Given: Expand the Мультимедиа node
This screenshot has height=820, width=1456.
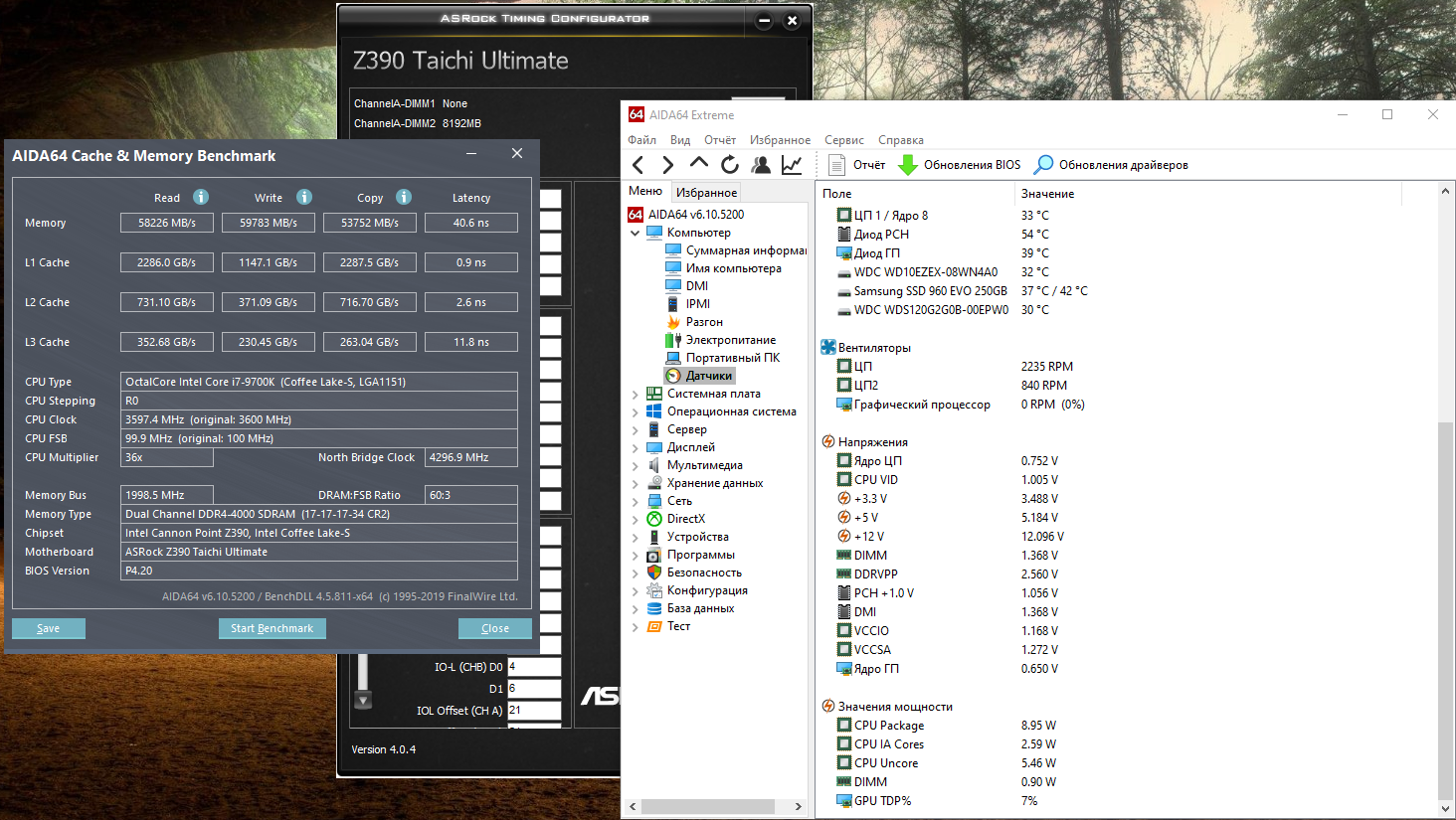Looking at the screenshot, I should pyautogui.click(x=635, y=465).
